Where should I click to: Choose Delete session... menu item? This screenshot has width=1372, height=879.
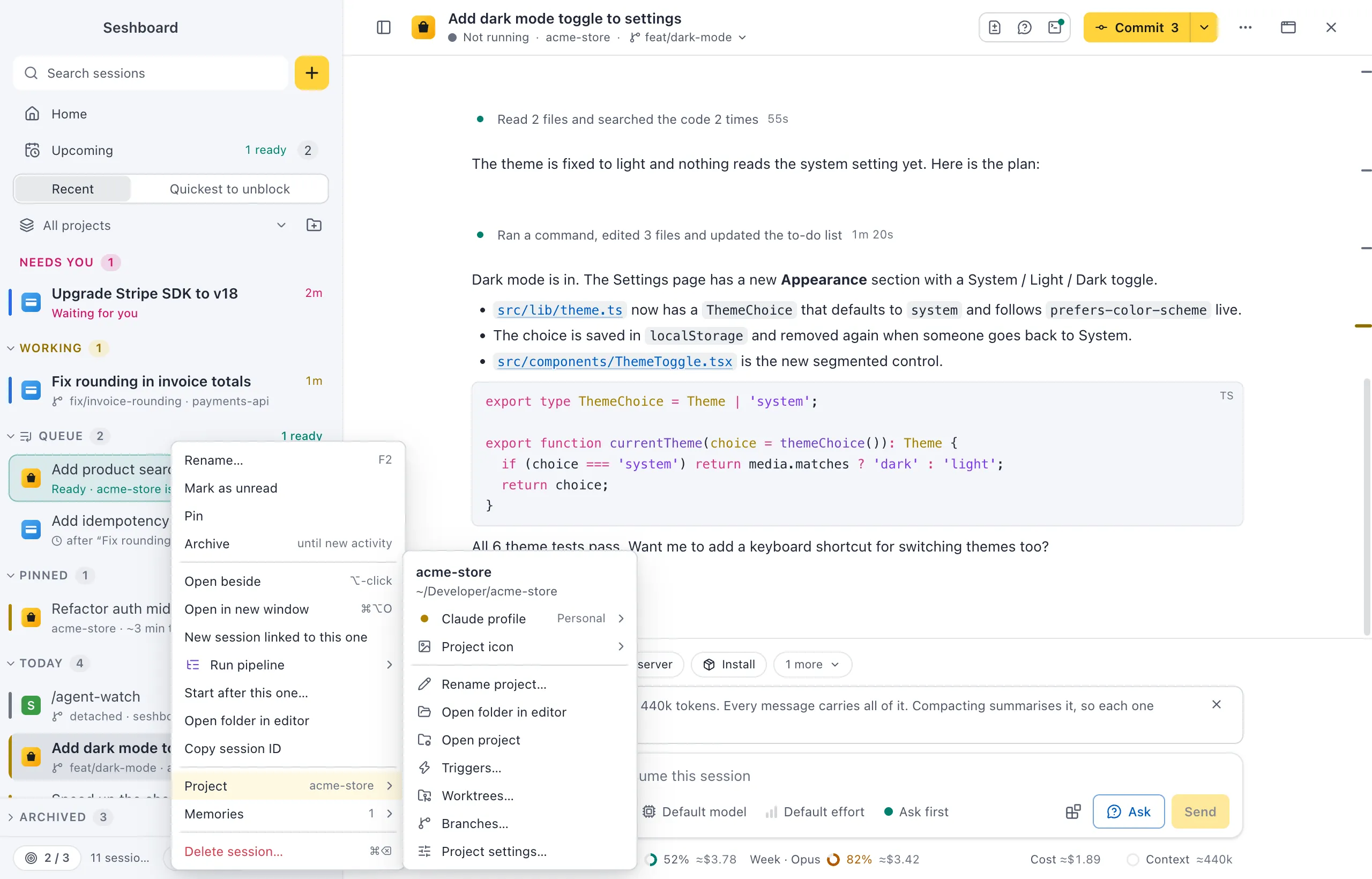tap(288, 852)
